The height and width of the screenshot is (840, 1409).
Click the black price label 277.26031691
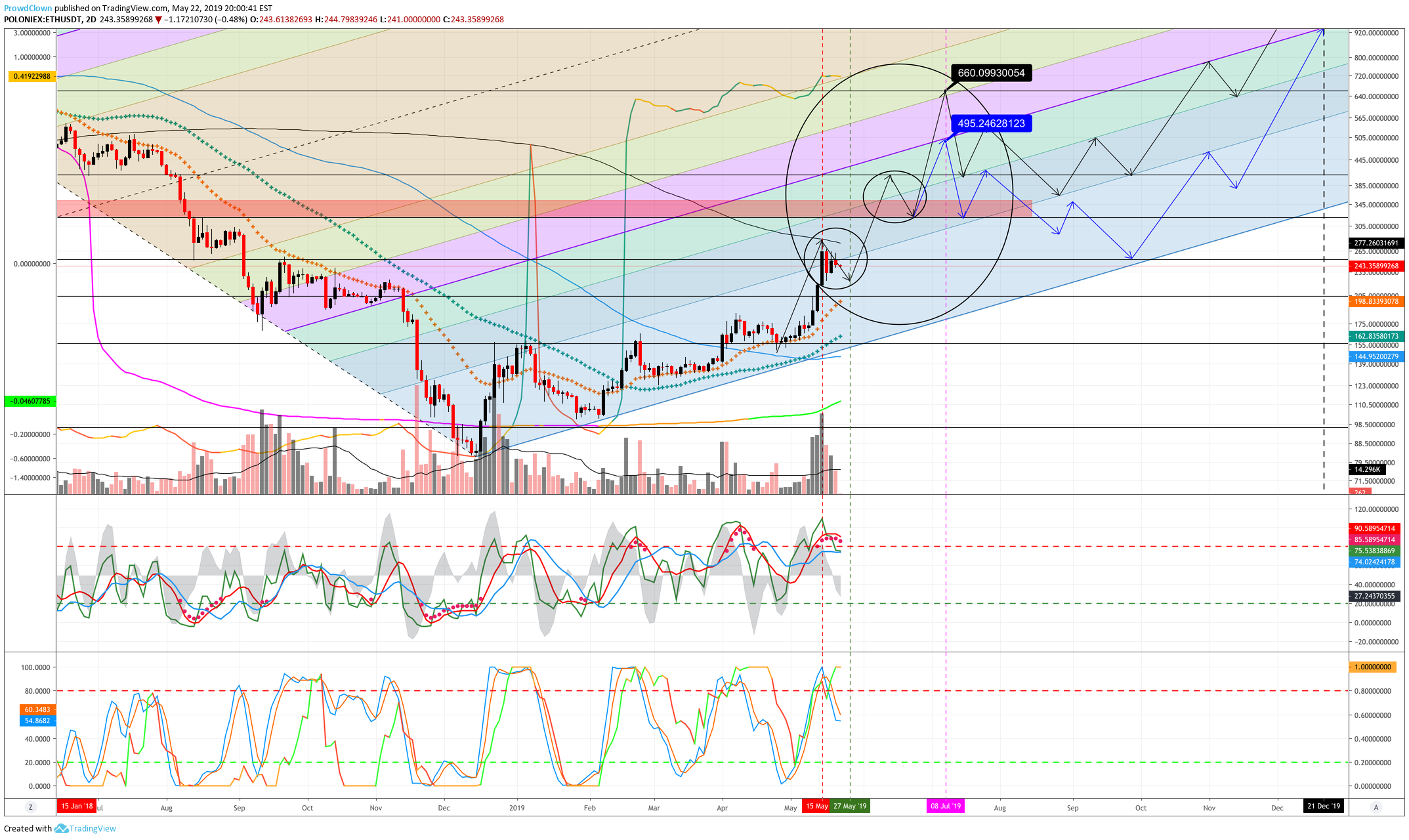[1376, 243]
